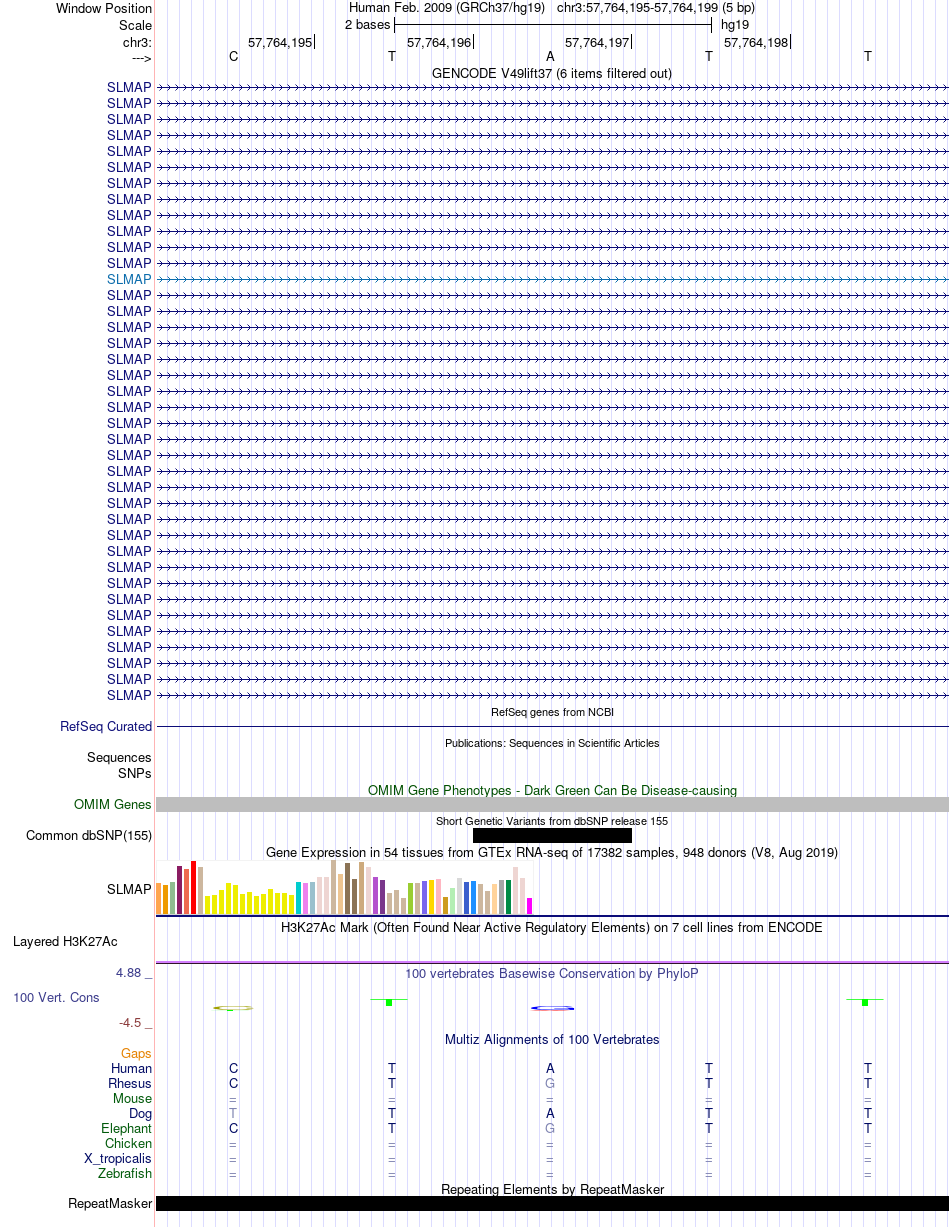Screen dimensions: 950x1227
Task: Click the tallest red bar in GTEx chart
Action: [194, 887]
